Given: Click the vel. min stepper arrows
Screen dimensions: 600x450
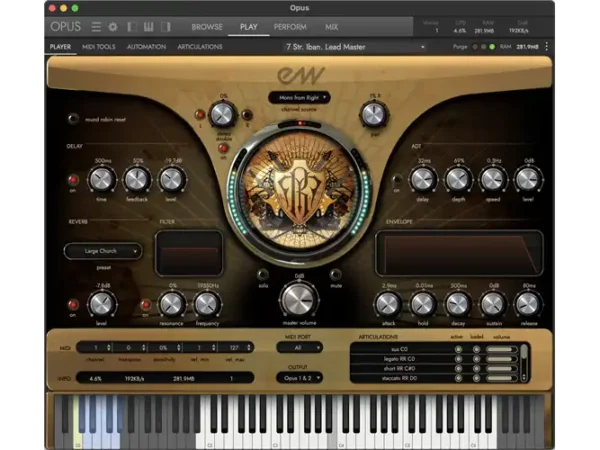Looking at the screenshot, I should (214, 347).
